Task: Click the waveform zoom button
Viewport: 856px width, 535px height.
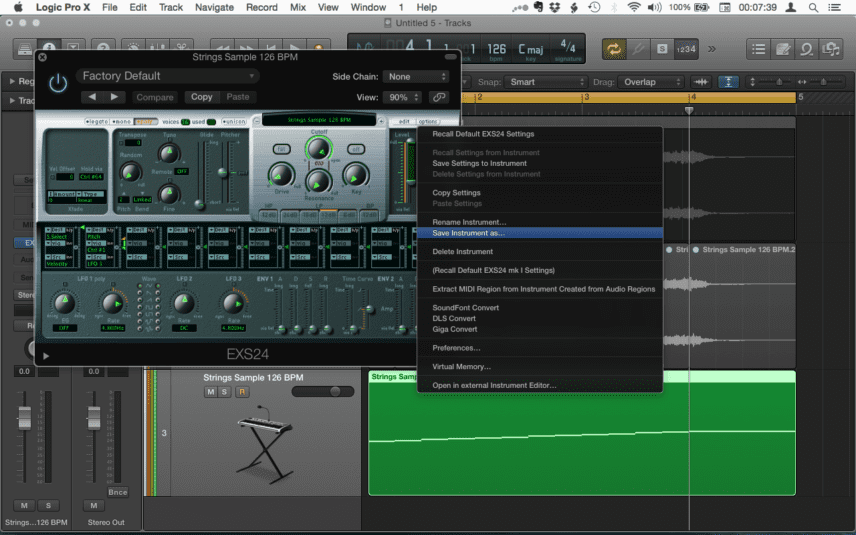Action: pos(701,82)
